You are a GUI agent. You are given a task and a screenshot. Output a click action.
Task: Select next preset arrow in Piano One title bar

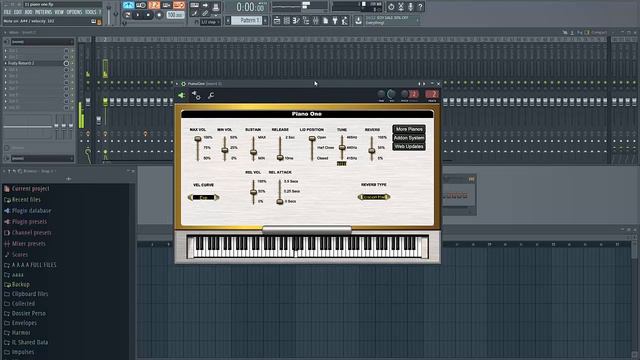coord(424,84)
